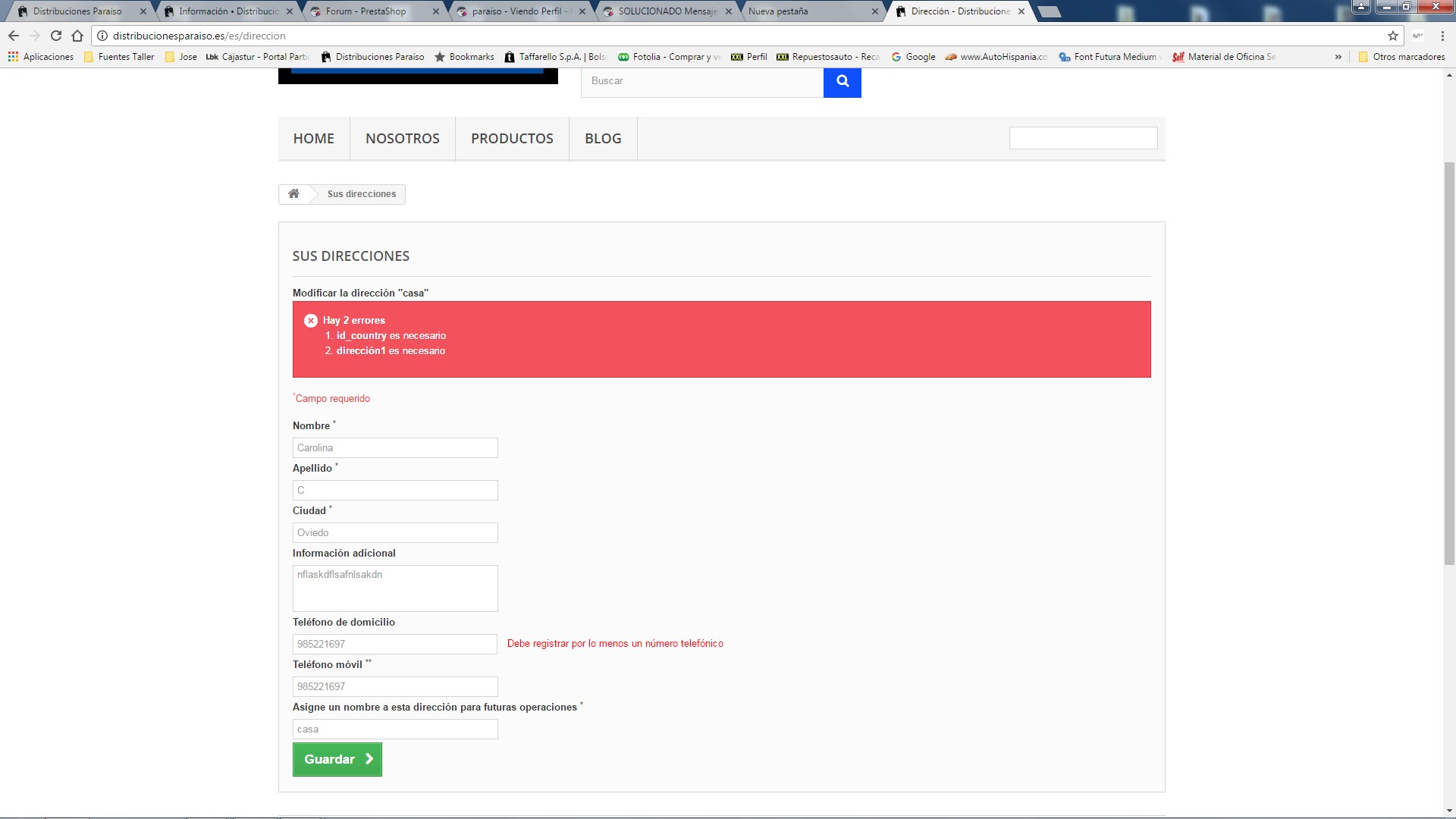This screenshot has width=1456, height=819.
Task: Open Otros marcadores folder
Action: 1401,57
